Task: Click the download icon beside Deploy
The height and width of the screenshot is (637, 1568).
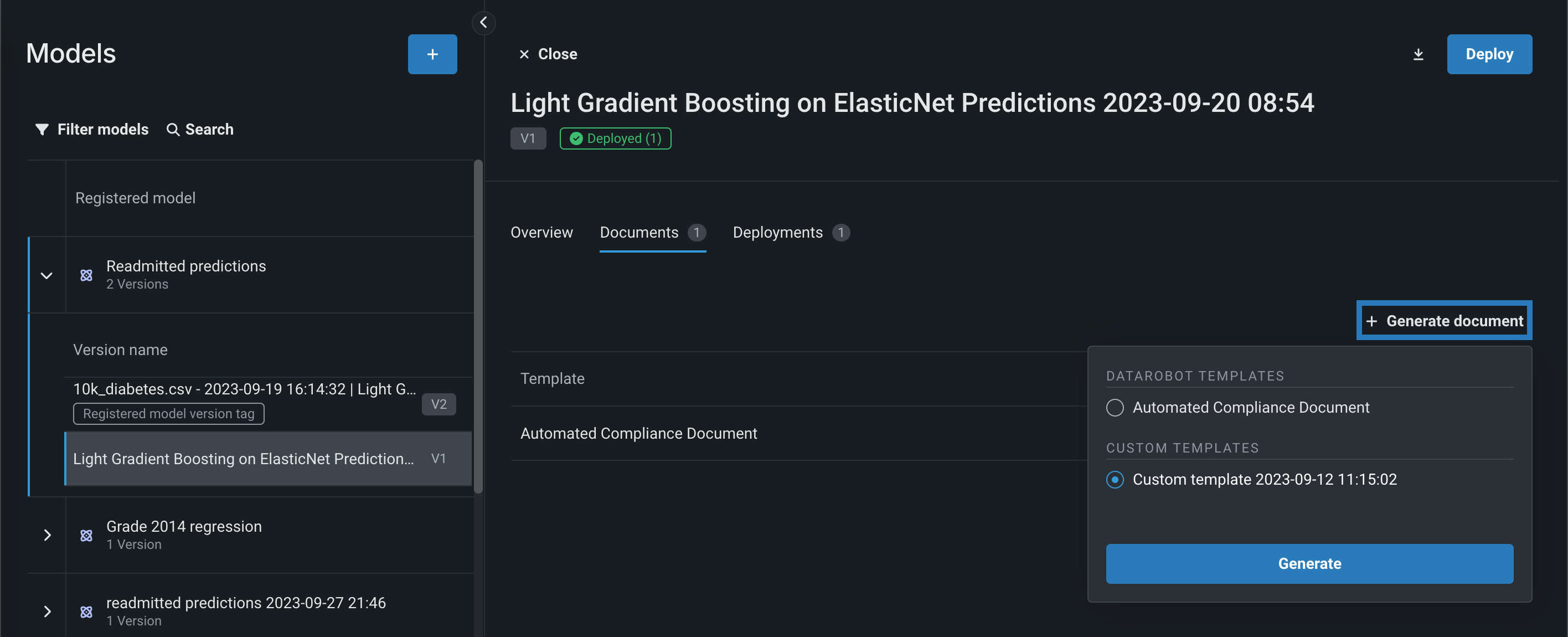Action: point(1419,54)
